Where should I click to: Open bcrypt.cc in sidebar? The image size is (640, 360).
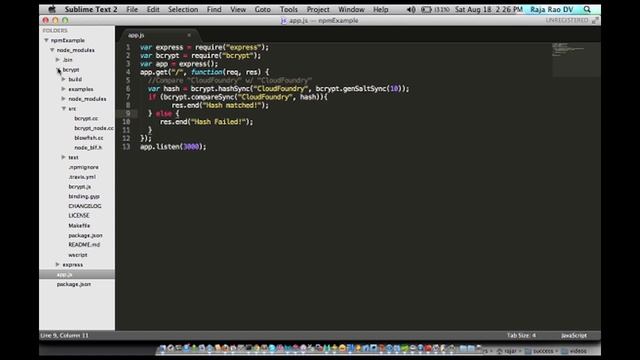coord(86,118)
